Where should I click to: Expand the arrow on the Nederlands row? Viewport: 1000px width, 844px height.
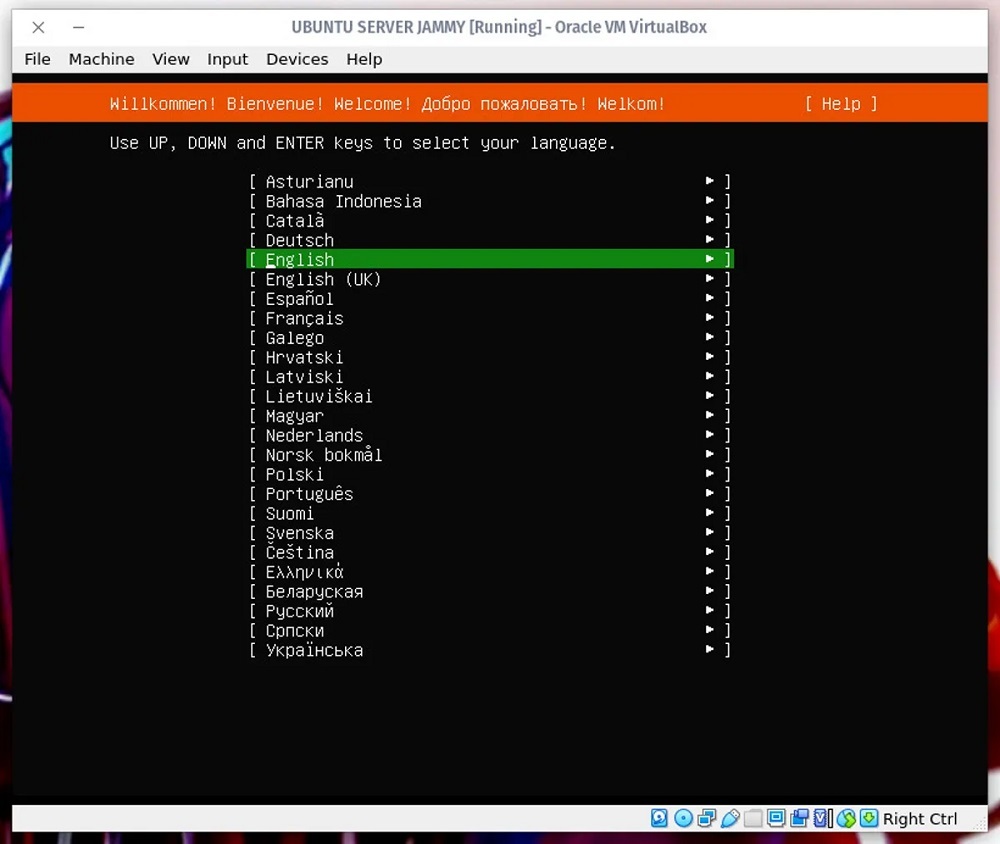(x=710, y=434)
